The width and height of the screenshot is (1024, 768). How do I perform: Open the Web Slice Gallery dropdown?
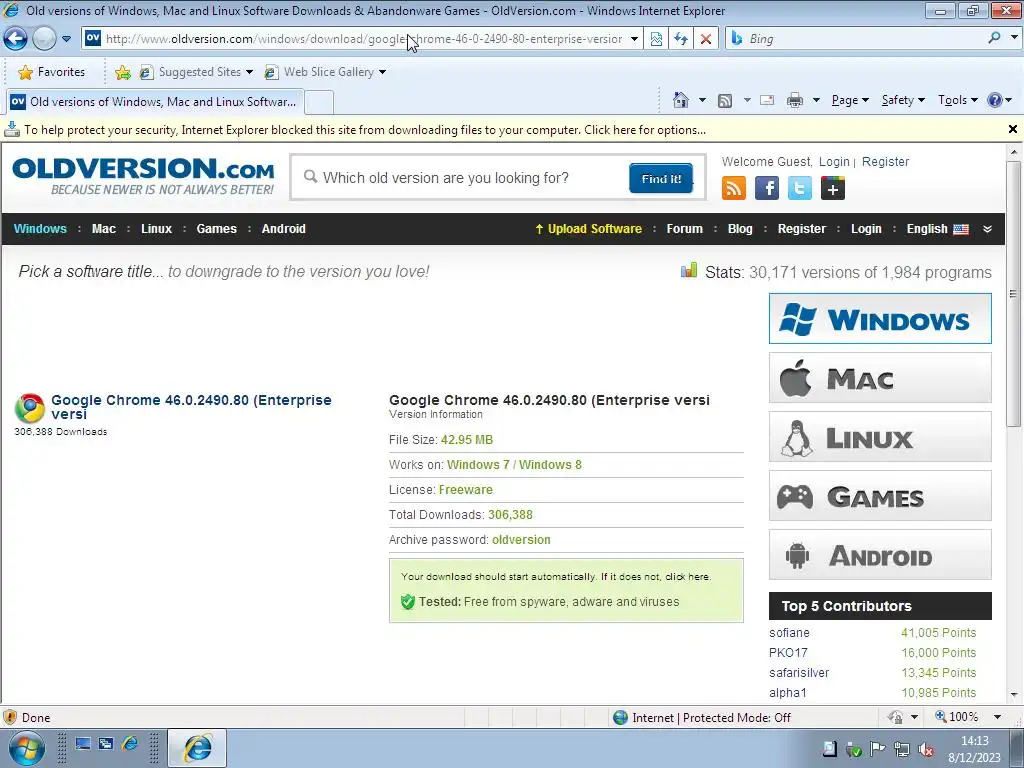[x=325, y=72]
